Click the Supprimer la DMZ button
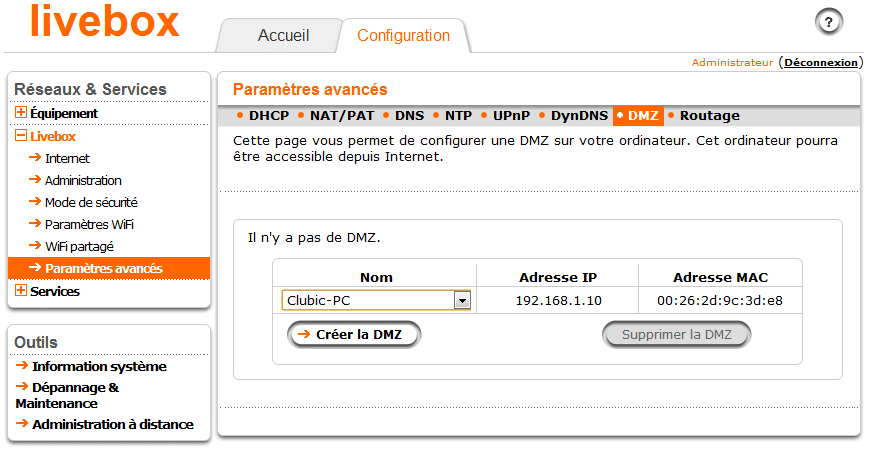881x455 pixels. (676, 335)
